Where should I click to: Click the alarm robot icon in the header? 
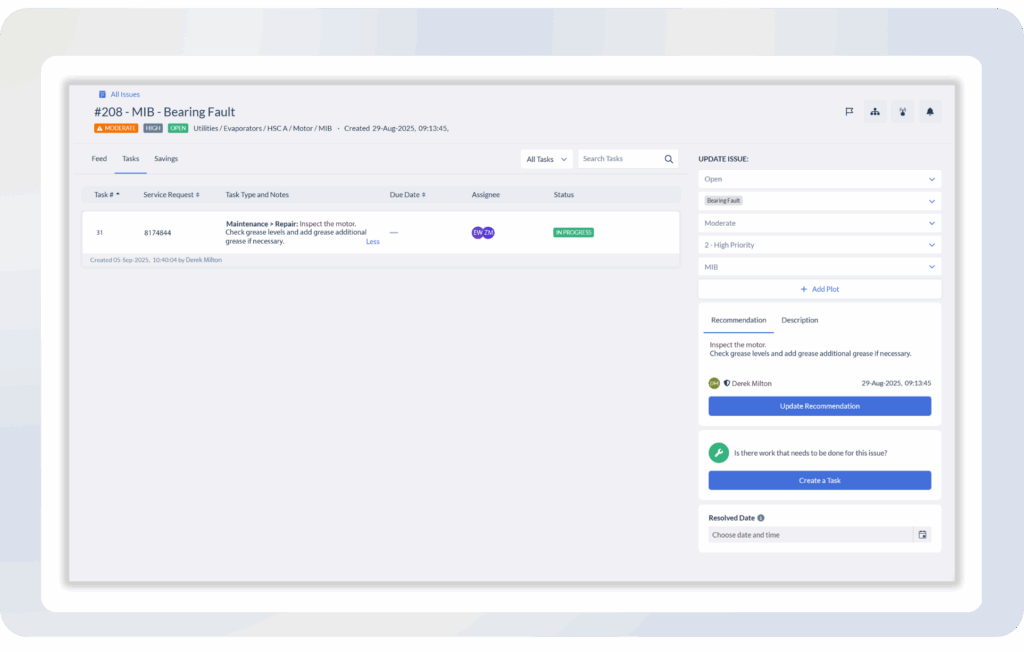[x=902, y=111]
